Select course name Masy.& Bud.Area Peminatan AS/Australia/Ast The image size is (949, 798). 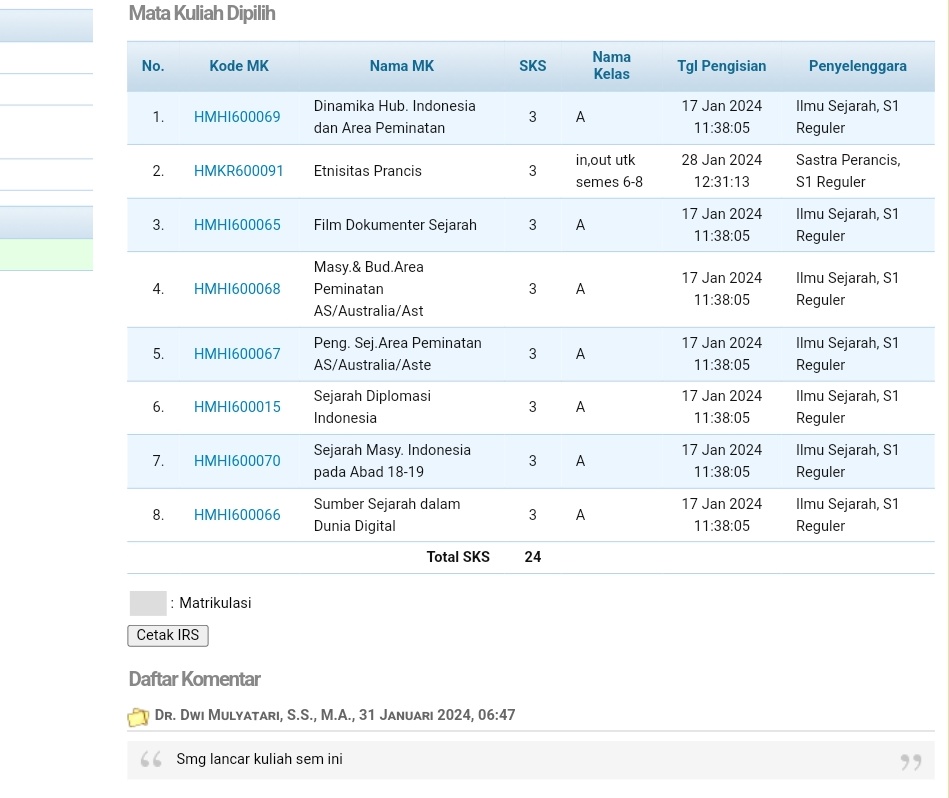(369, 289)
